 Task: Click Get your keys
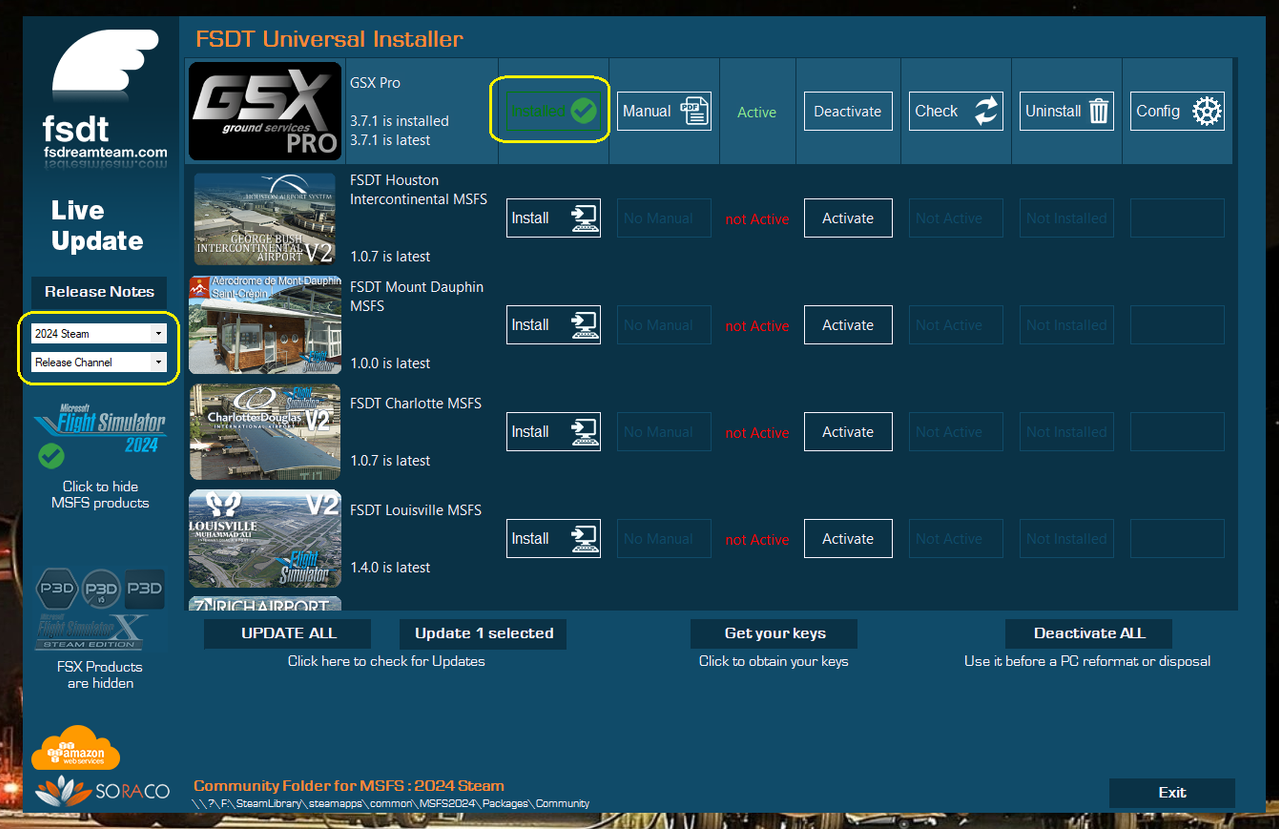click(x=774, y=633)
